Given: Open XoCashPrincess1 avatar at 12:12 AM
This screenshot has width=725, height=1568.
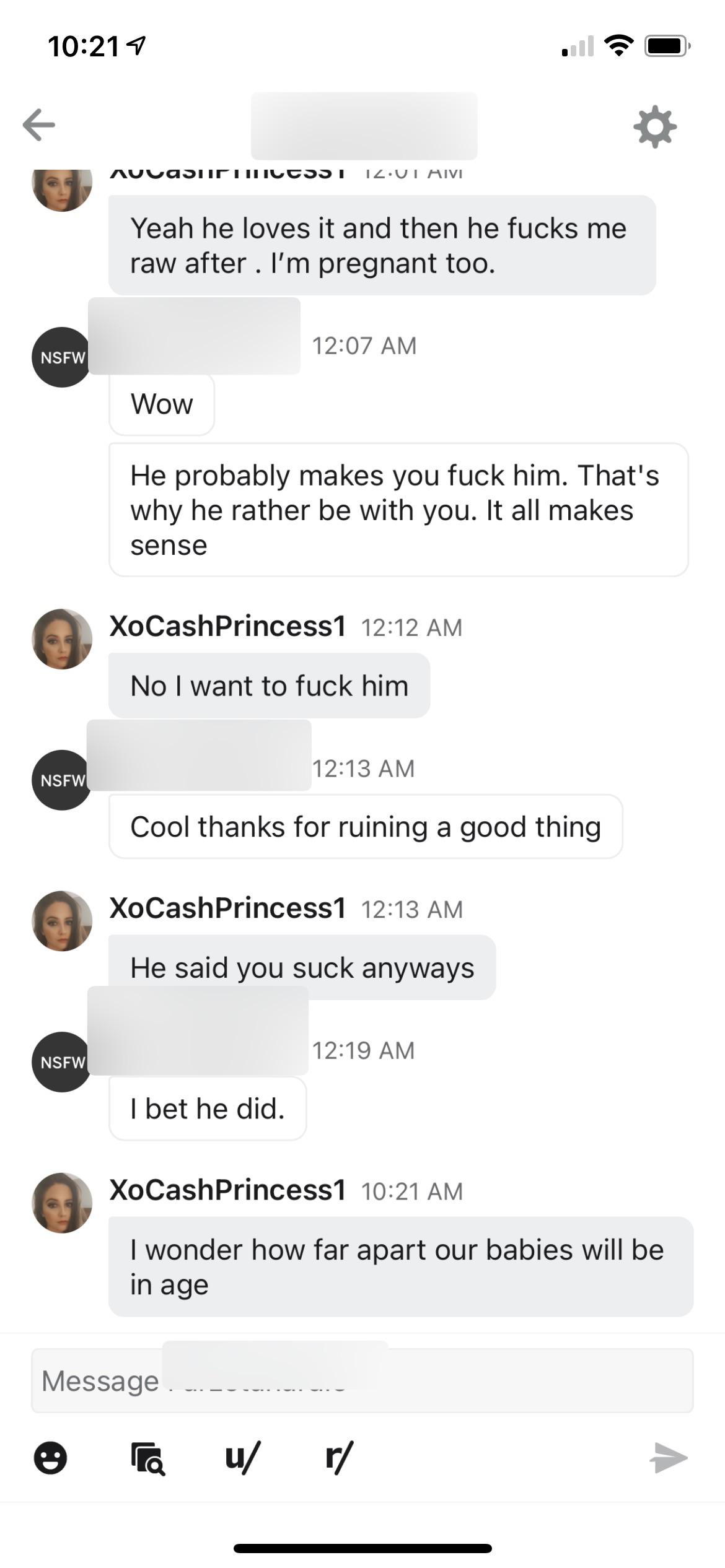Looking at the screenshot, I should tap(62, 639).
